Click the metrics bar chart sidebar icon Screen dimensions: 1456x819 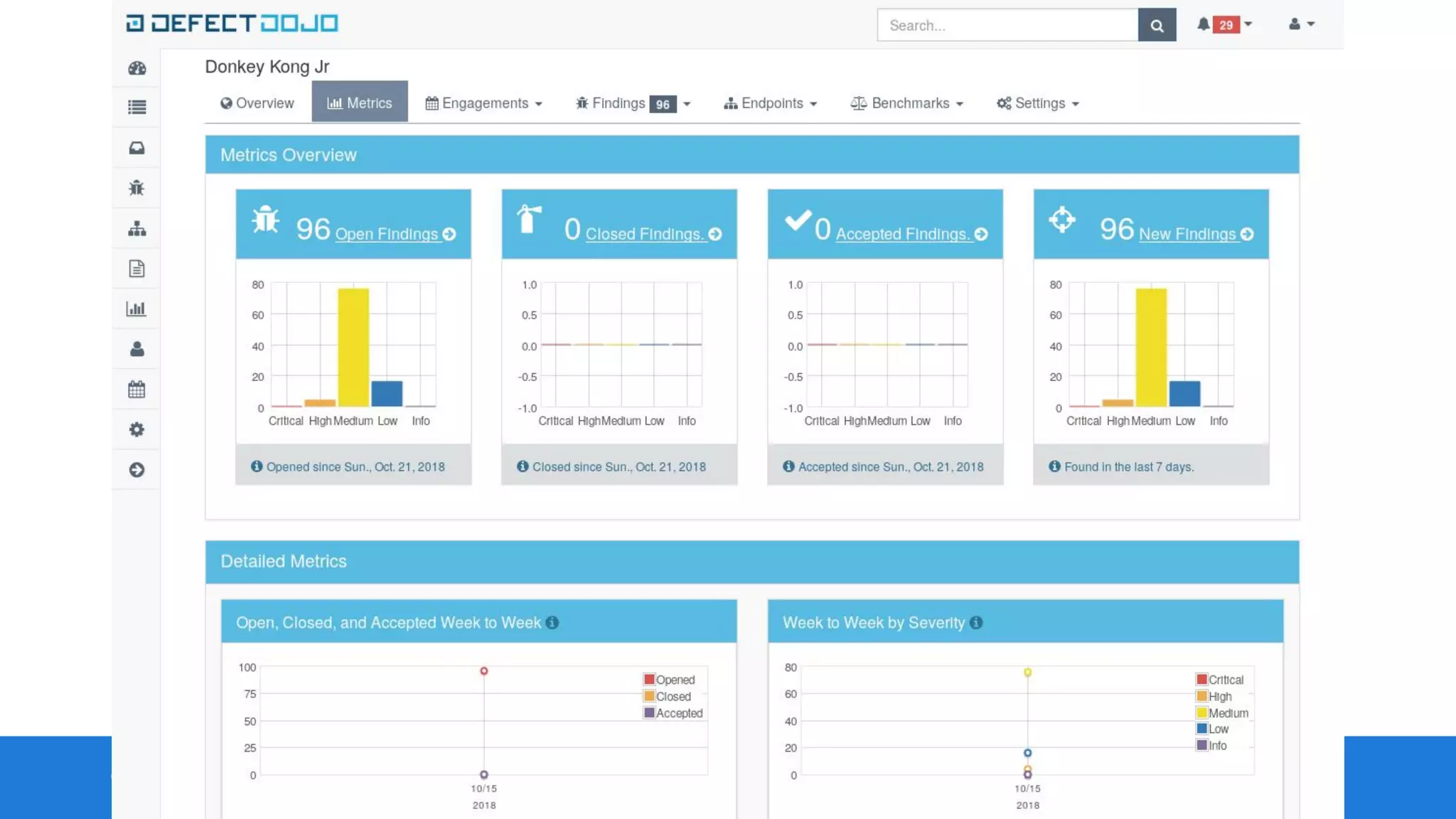(x=136, y=309)
